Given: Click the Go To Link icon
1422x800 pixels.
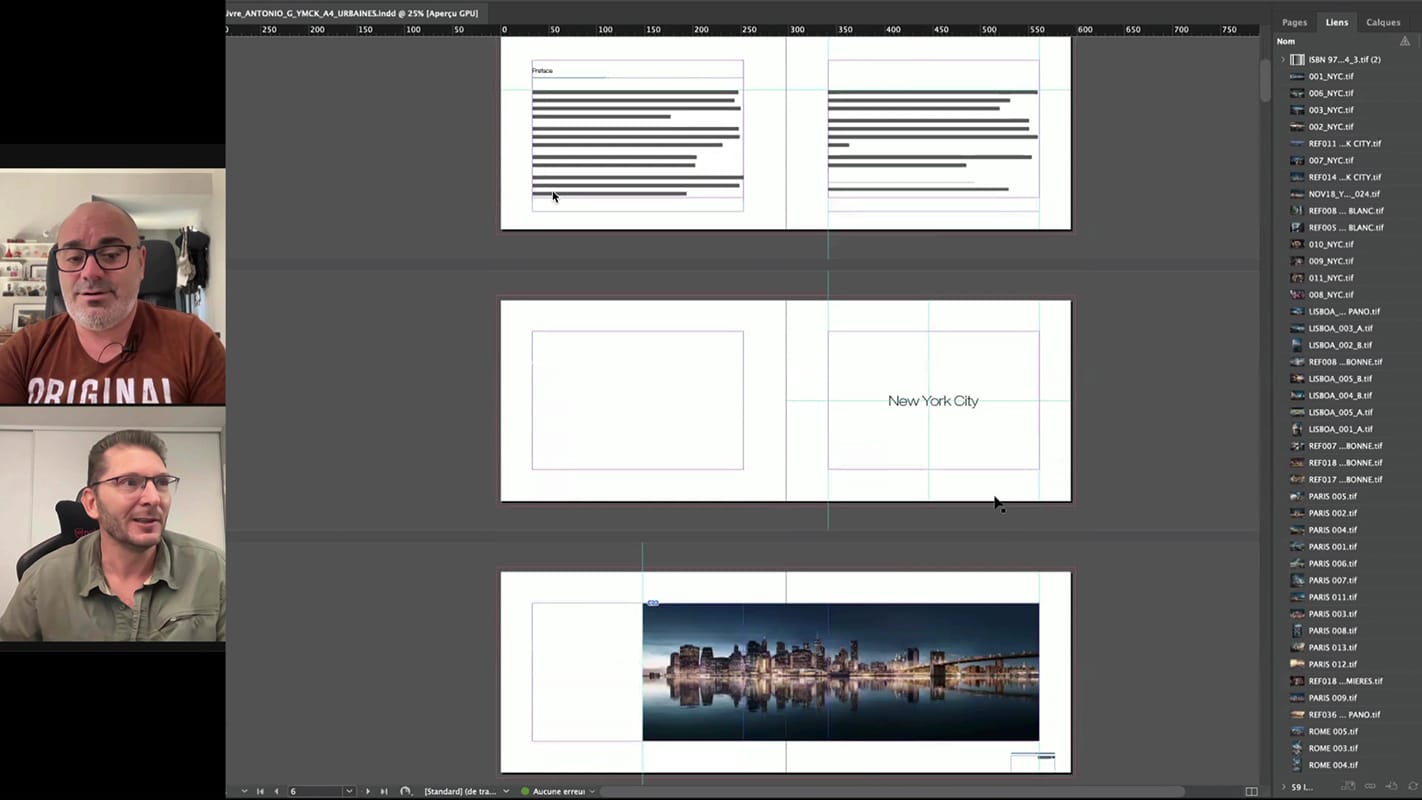Looking at the screenshot, I should pyautogui.click(x=1391, y=786).
